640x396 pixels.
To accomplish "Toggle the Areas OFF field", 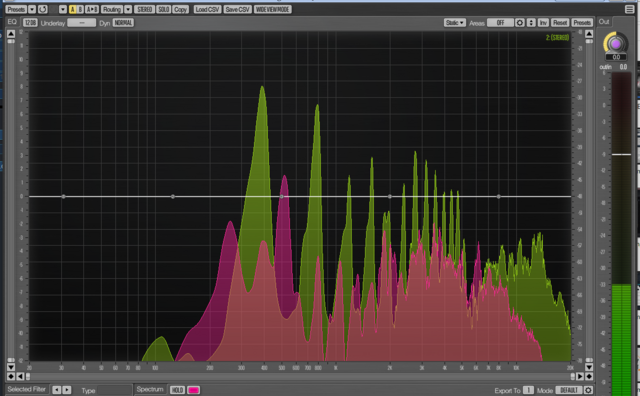I will [500, 22].
